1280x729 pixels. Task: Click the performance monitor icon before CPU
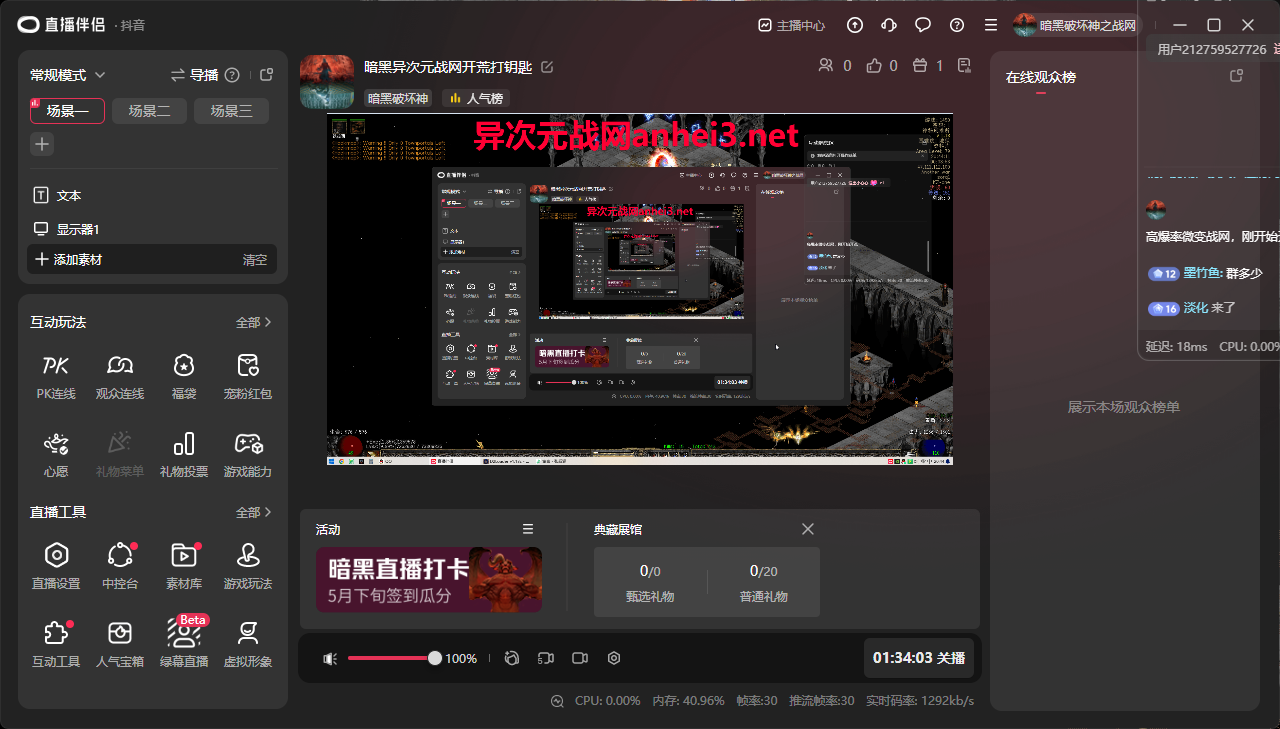558,701
